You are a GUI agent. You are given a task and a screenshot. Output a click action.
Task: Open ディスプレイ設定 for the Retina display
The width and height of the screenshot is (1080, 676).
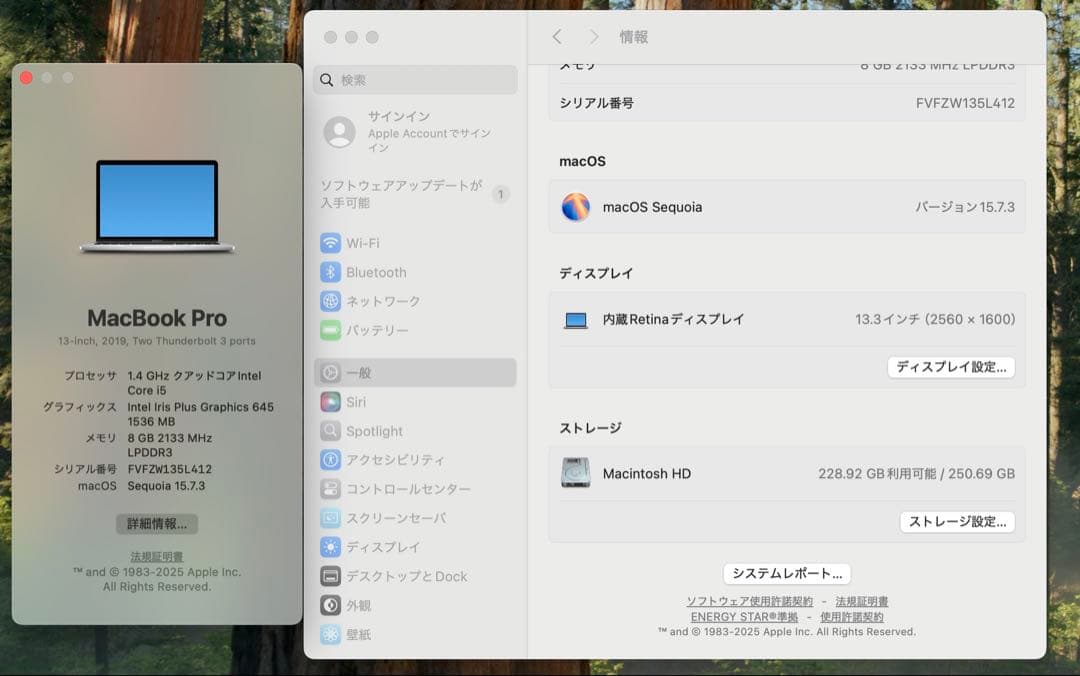951,367
